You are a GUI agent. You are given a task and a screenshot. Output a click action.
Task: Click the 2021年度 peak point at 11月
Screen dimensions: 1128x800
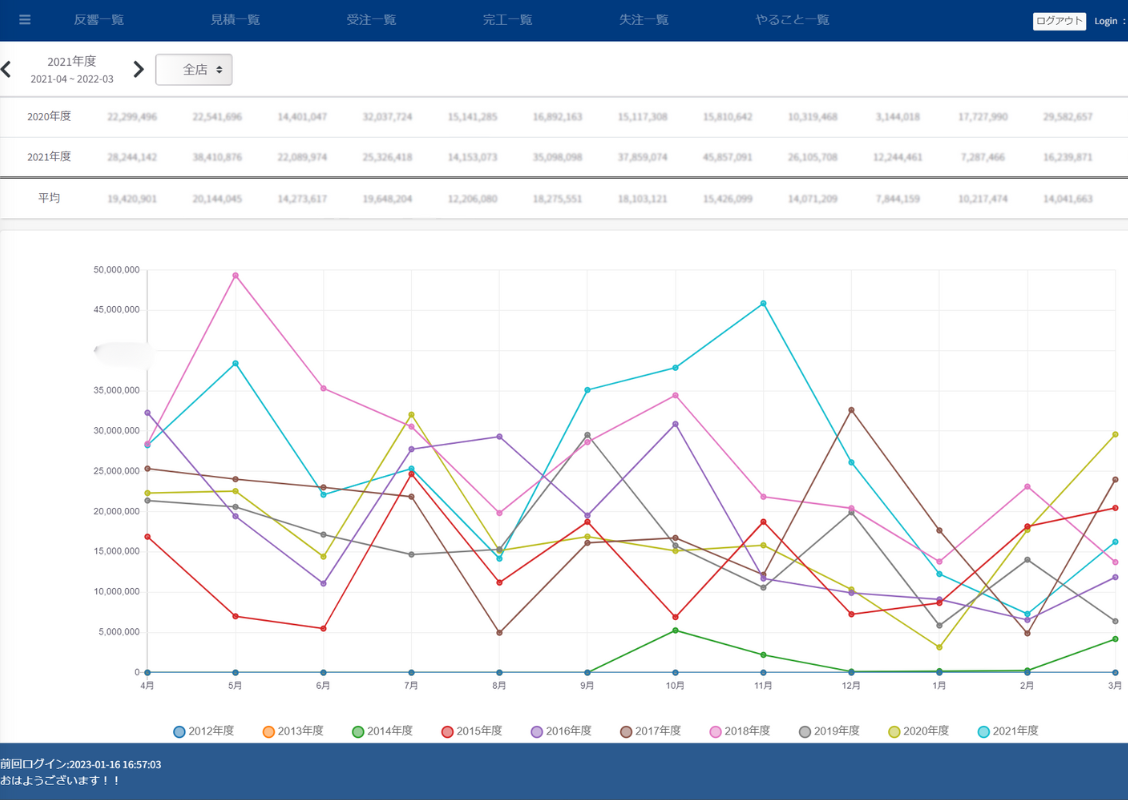coord(763,303)
